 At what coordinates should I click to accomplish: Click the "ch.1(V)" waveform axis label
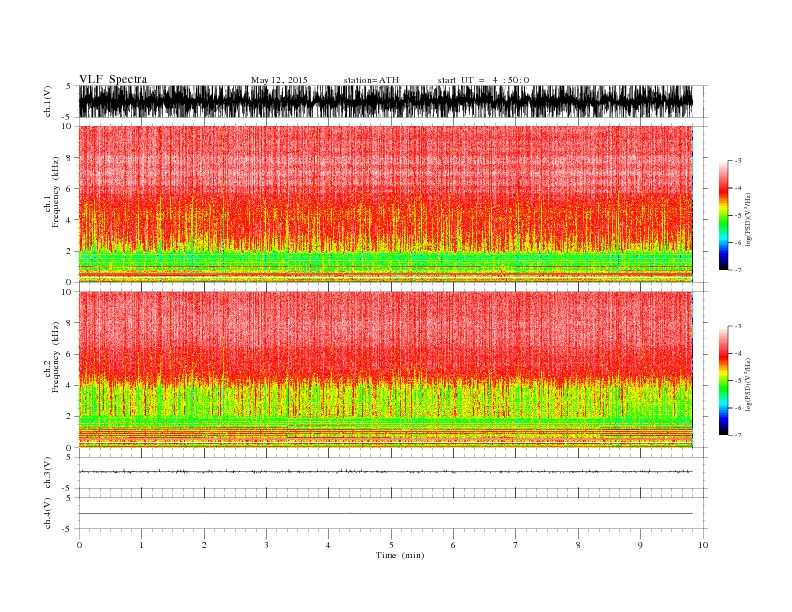click(48, 101)
